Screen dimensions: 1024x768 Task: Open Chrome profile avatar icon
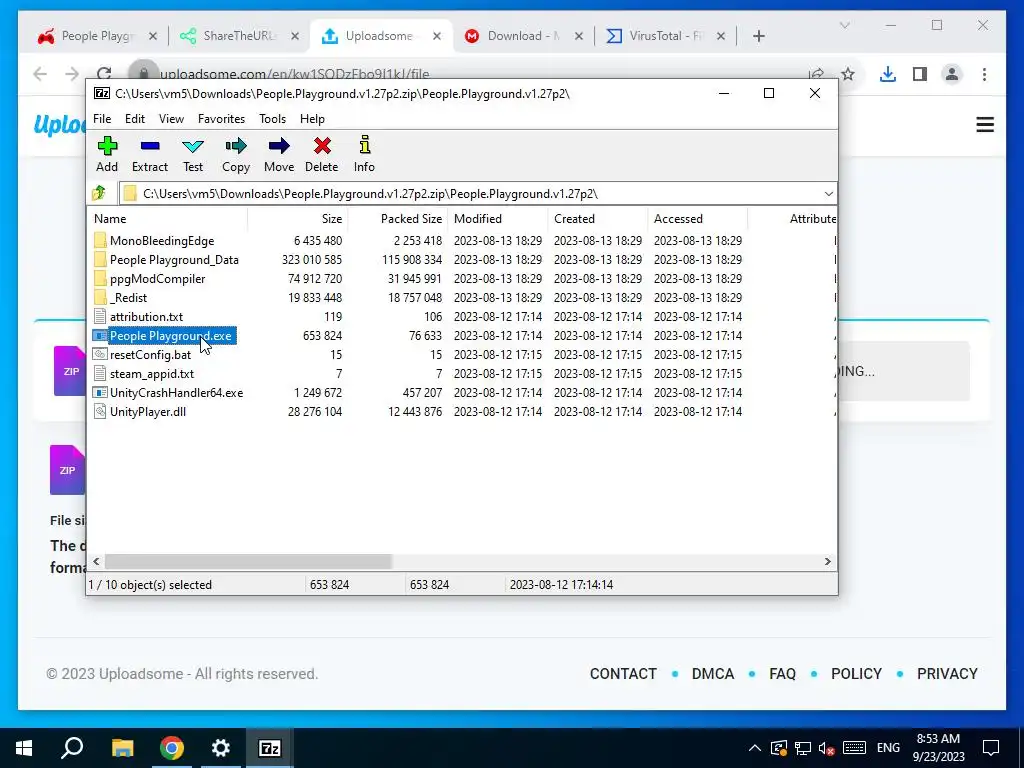tap(952, 74)
